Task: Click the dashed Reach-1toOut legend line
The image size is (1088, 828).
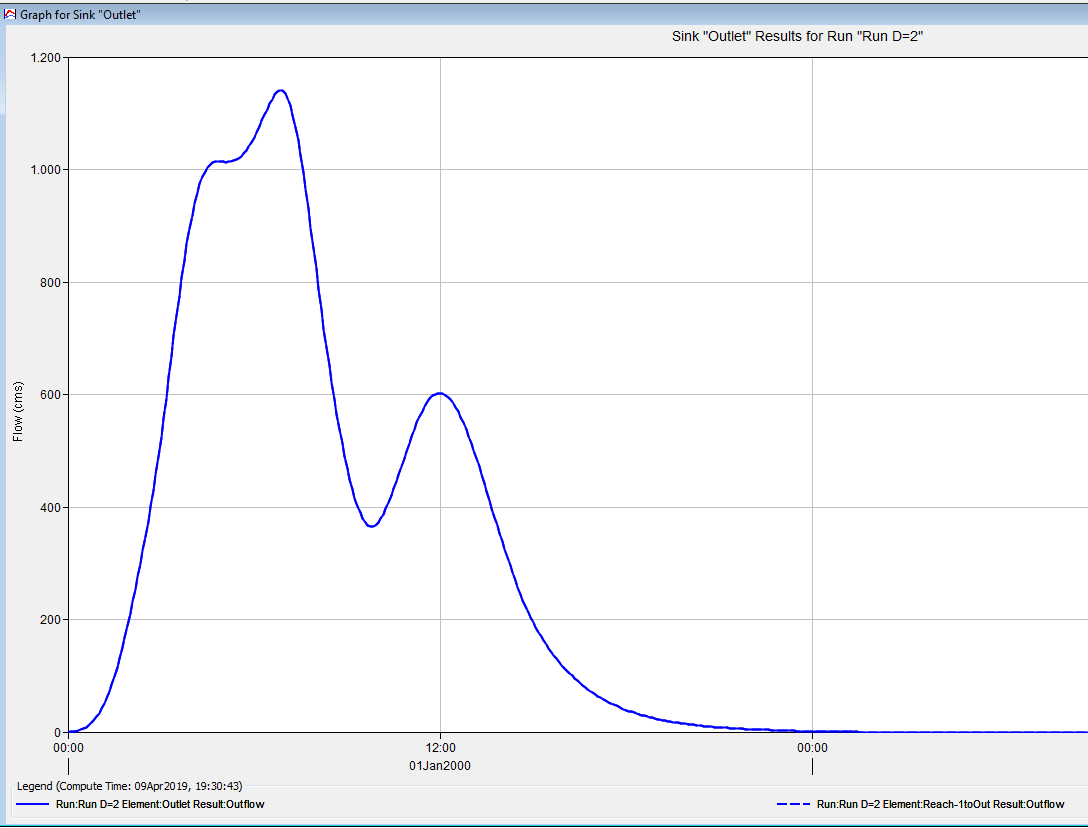Action: coord(793,804)
